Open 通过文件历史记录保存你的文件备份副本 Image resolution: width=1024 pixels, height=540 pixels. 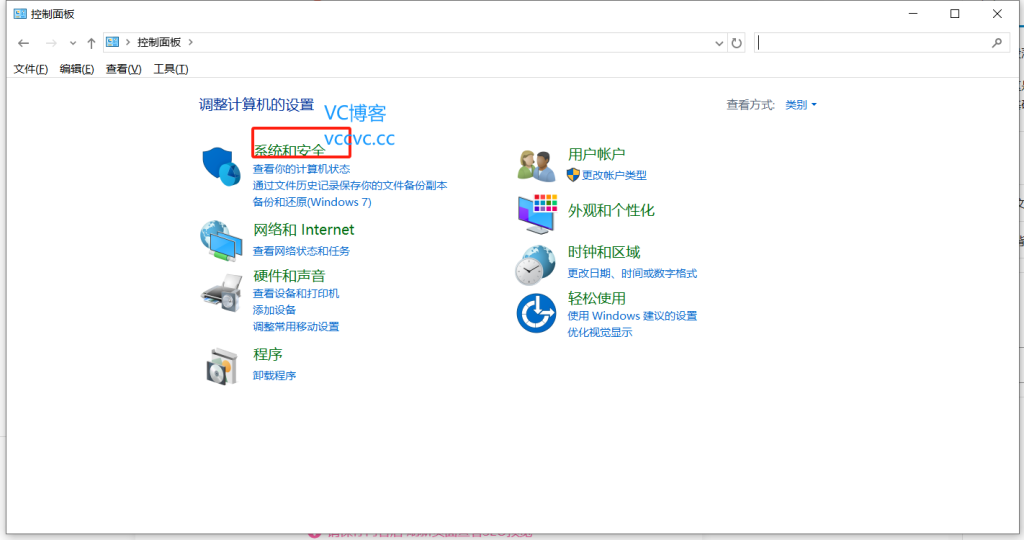[x=350, y=185]
